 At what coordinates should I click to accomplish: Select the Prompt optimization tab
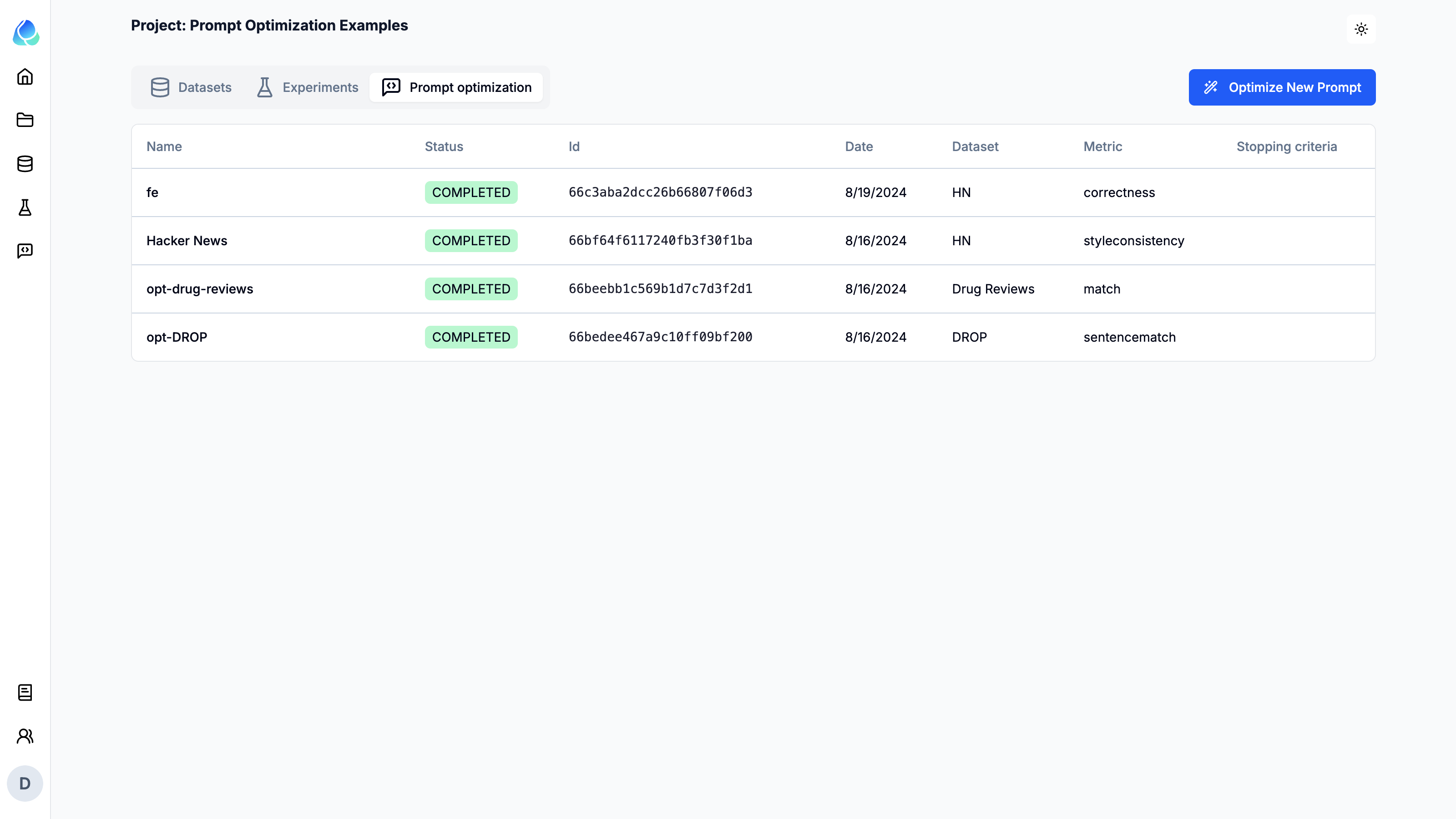click(456, 87)
